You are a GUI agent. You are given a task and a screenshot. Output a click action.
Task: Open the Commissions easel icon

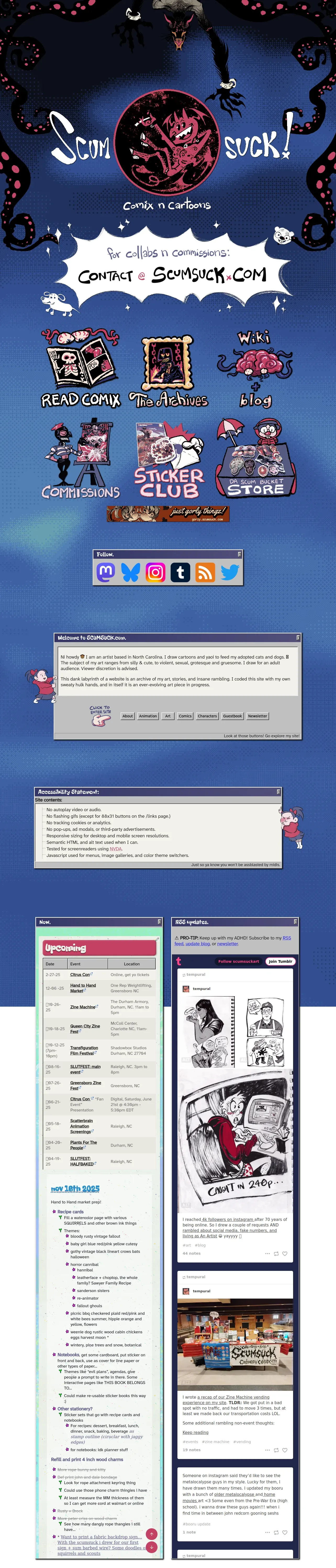pyautogui.click(x=81, y=458)
